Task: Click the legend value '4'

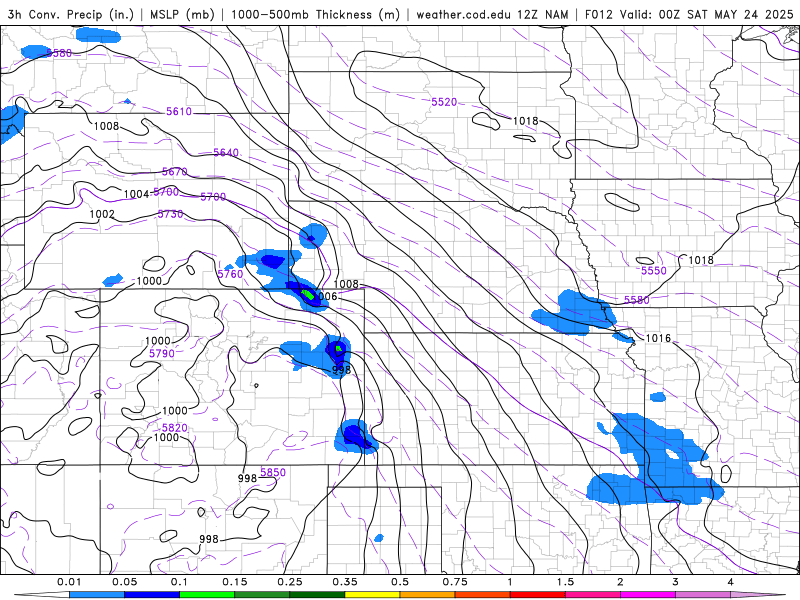Action: point(731,582)
